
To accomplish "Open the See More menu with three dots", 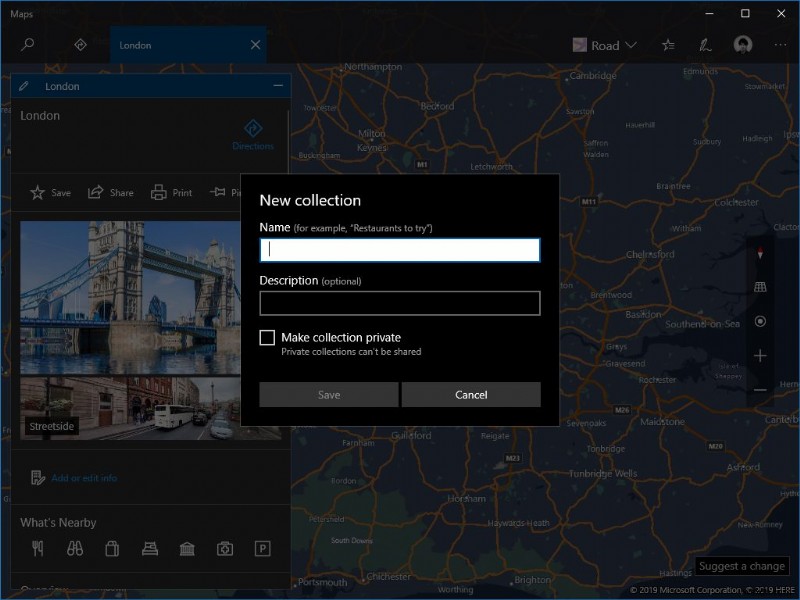I will tap(780, 44).
